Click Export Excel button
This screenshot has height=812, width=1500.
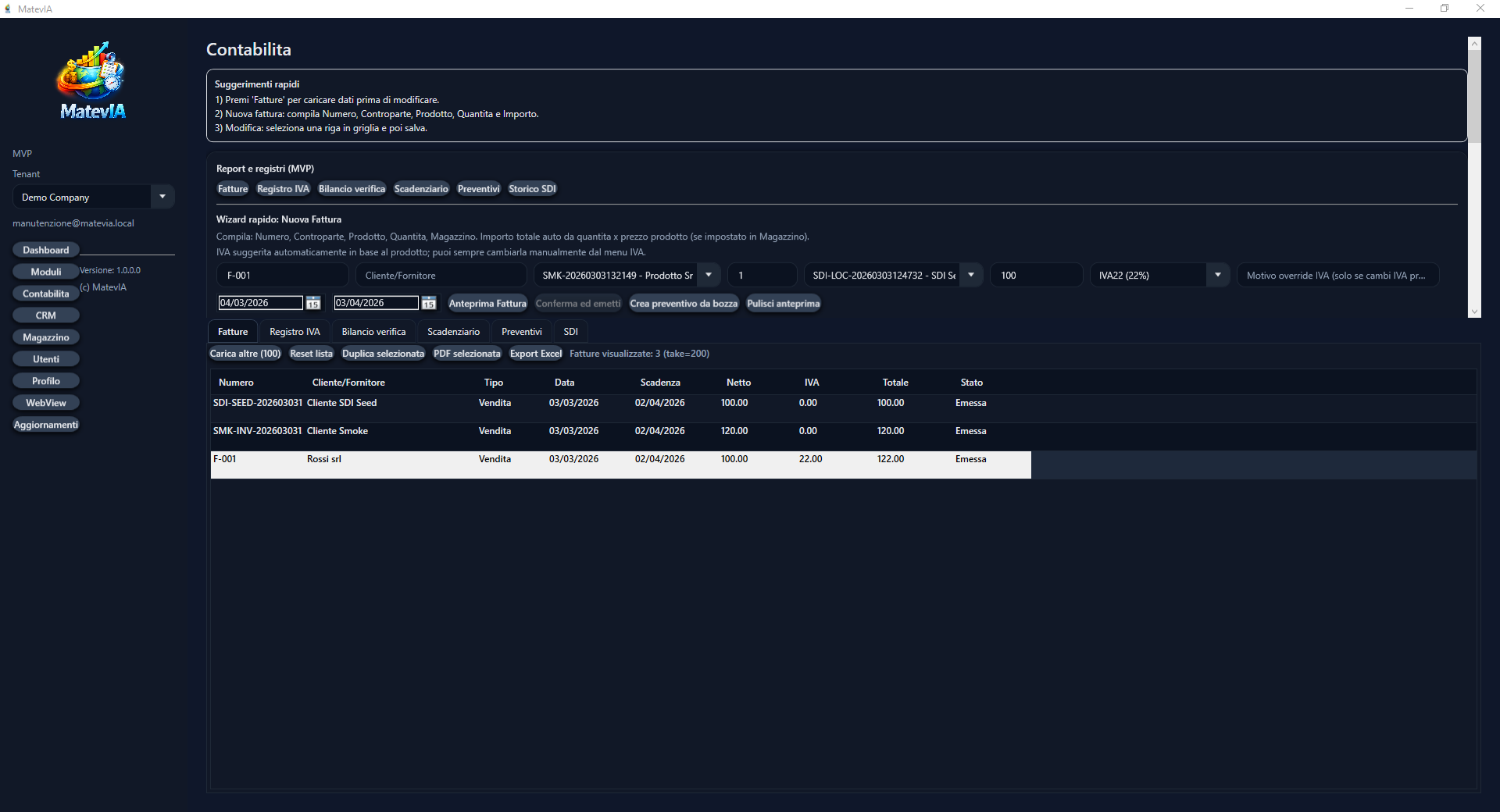pyautogui.click(x=535, y=354)
